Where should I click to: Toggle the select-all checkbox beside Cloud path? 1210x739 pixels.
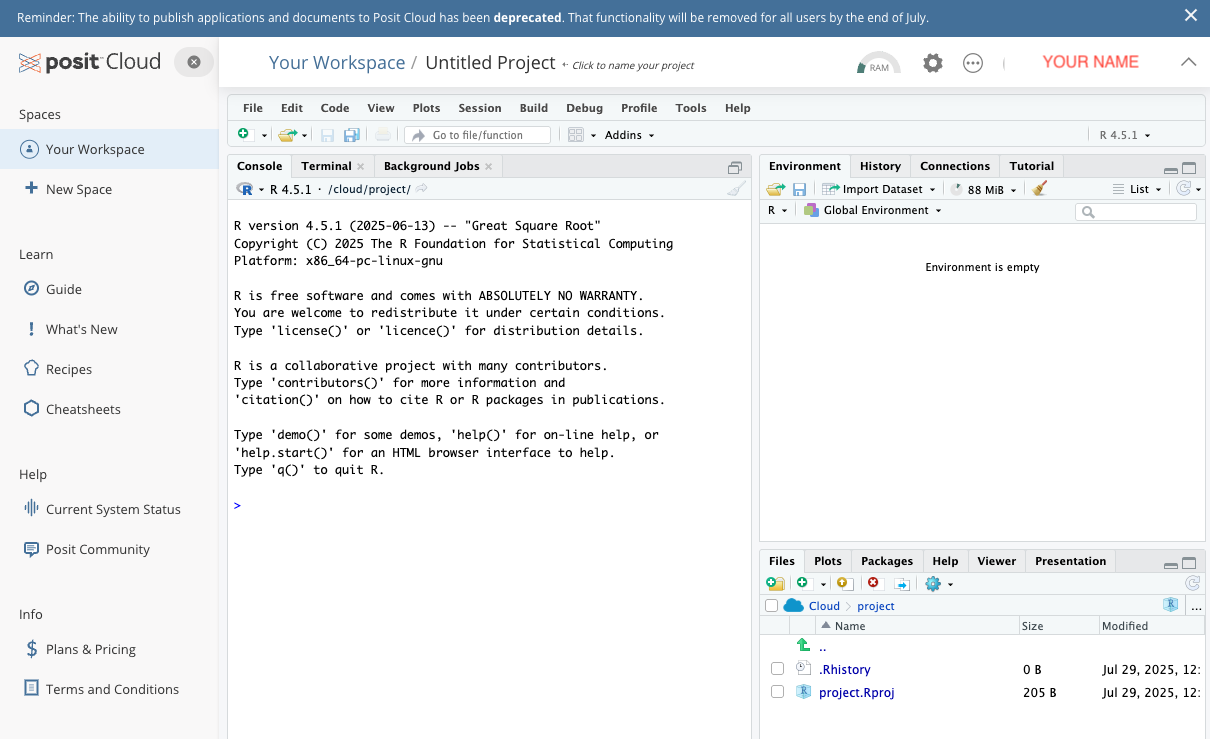pyautogui.click(x=771, y=606)
